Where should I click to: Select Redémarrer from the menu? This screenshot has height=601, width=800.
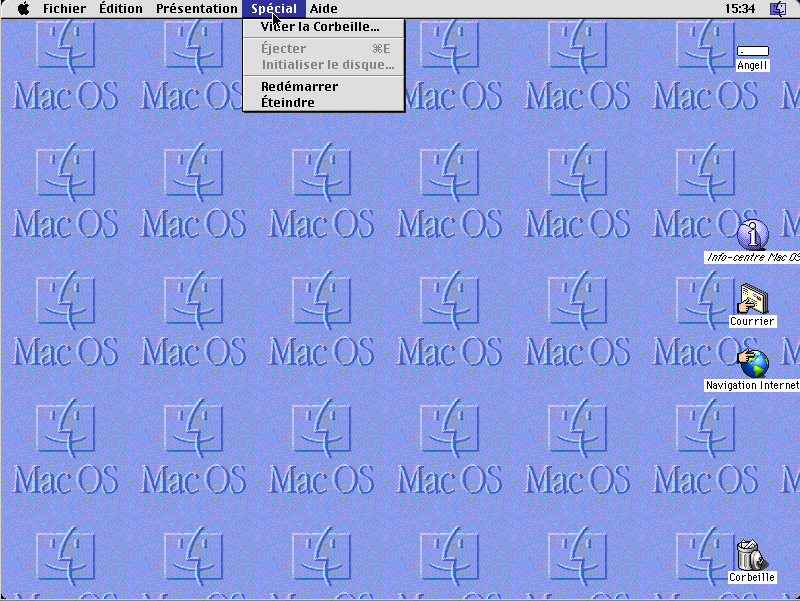[323, 87]
